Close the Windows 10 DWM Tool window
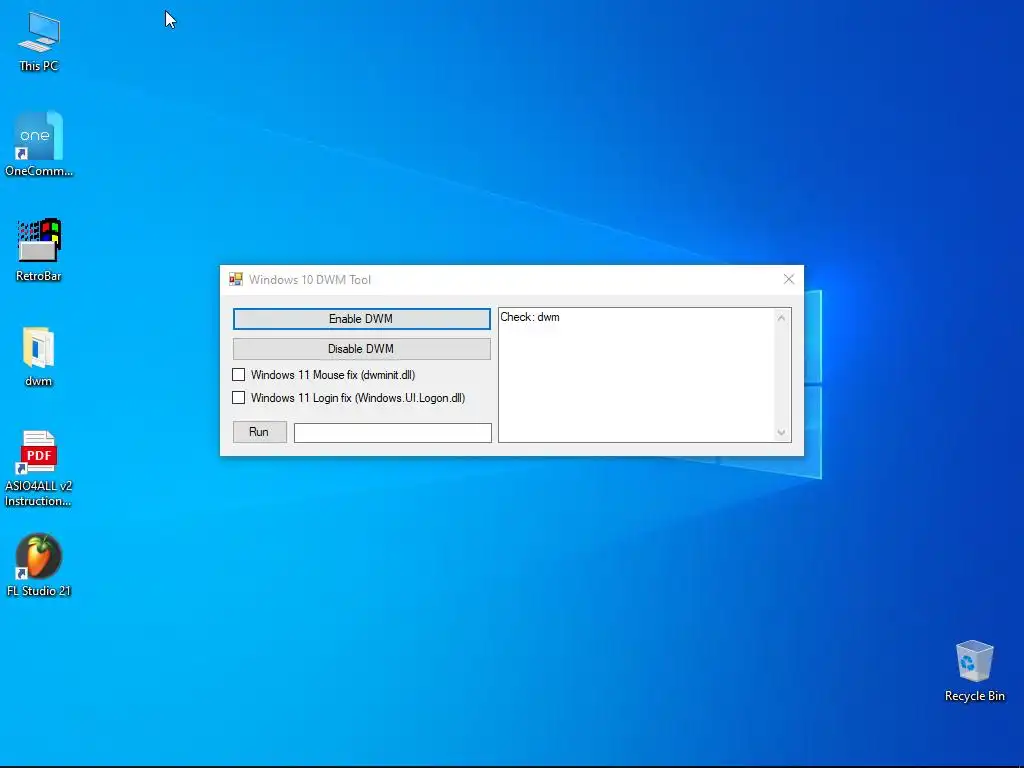This screenshot has width=1024, height=768. click(789, 280)
